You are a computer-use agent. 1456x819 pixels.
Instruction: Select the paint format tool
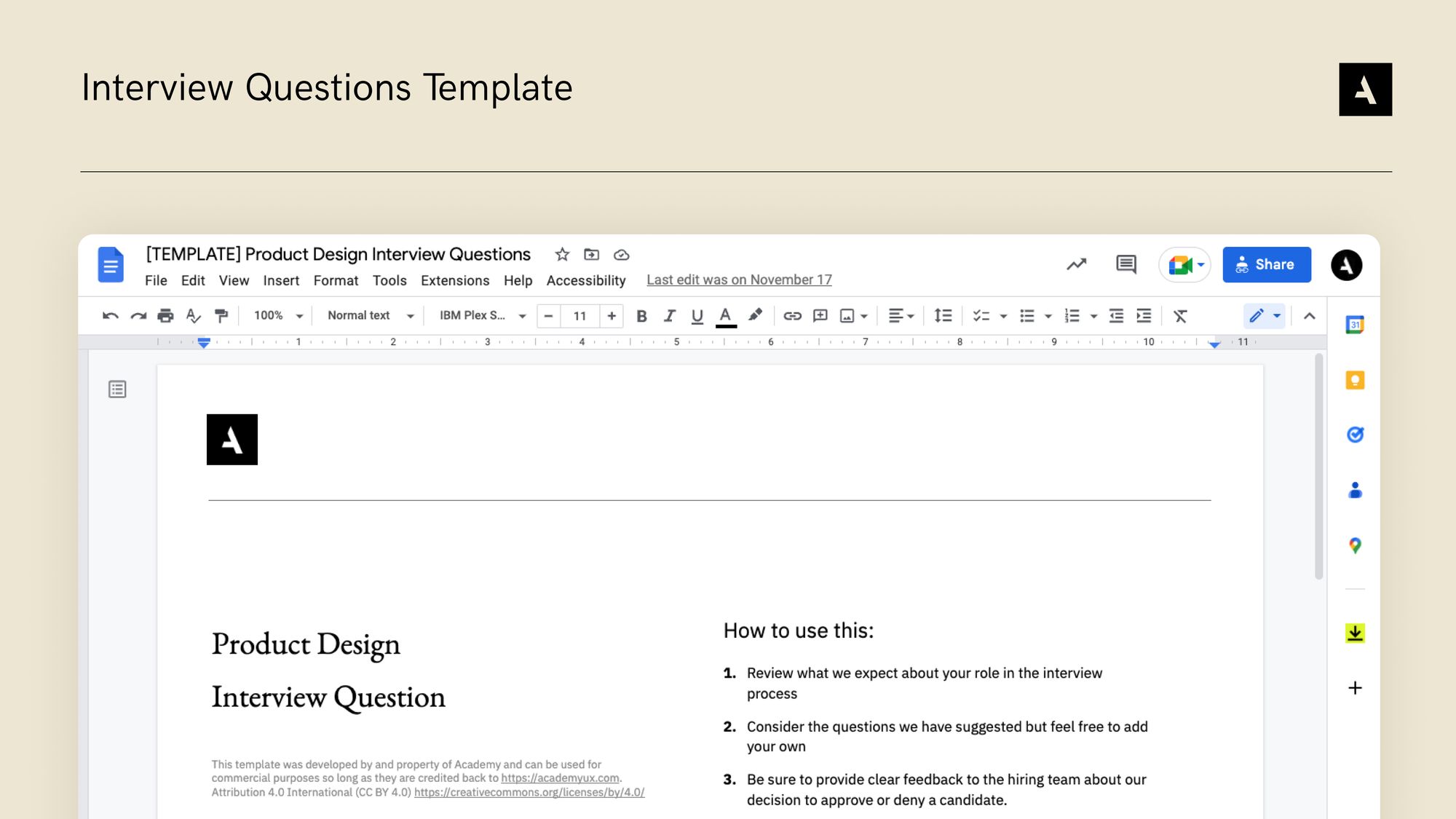221,315
